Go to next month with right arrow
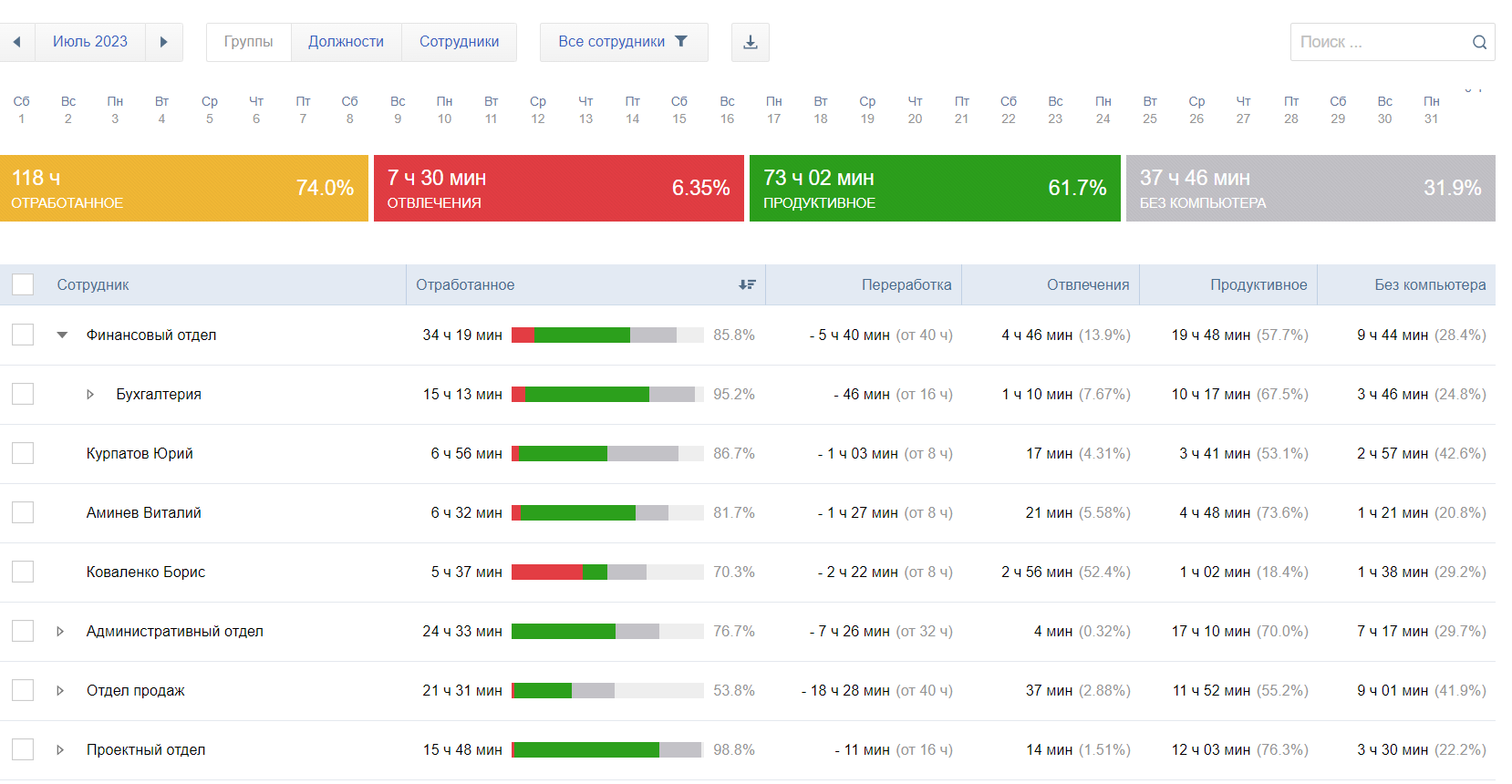Image resolution: width=1512 pixels, height=784 pixels. click(164, 42)
